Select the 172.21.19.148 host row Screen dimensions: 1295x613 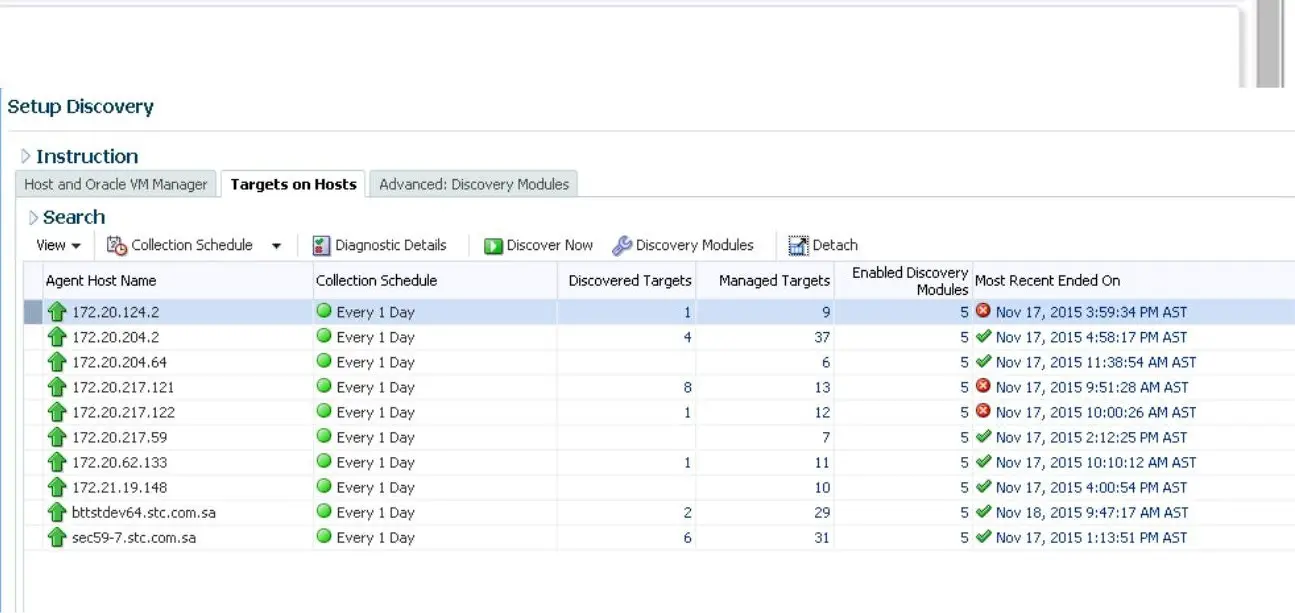click(660, 487)
